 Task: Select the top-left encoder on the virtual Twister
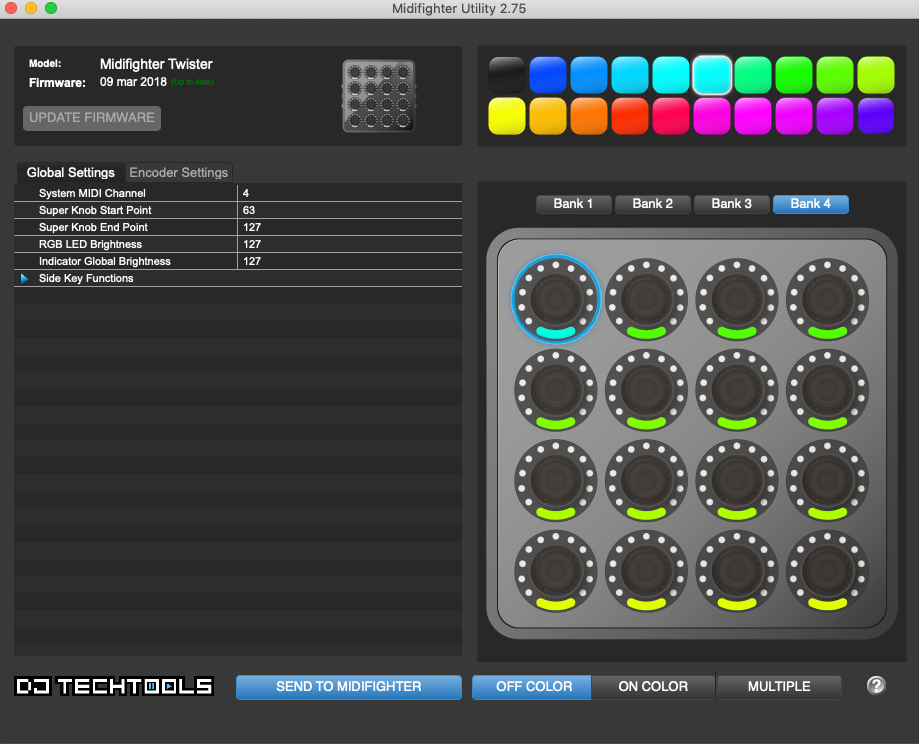click(x=555, y=297)
